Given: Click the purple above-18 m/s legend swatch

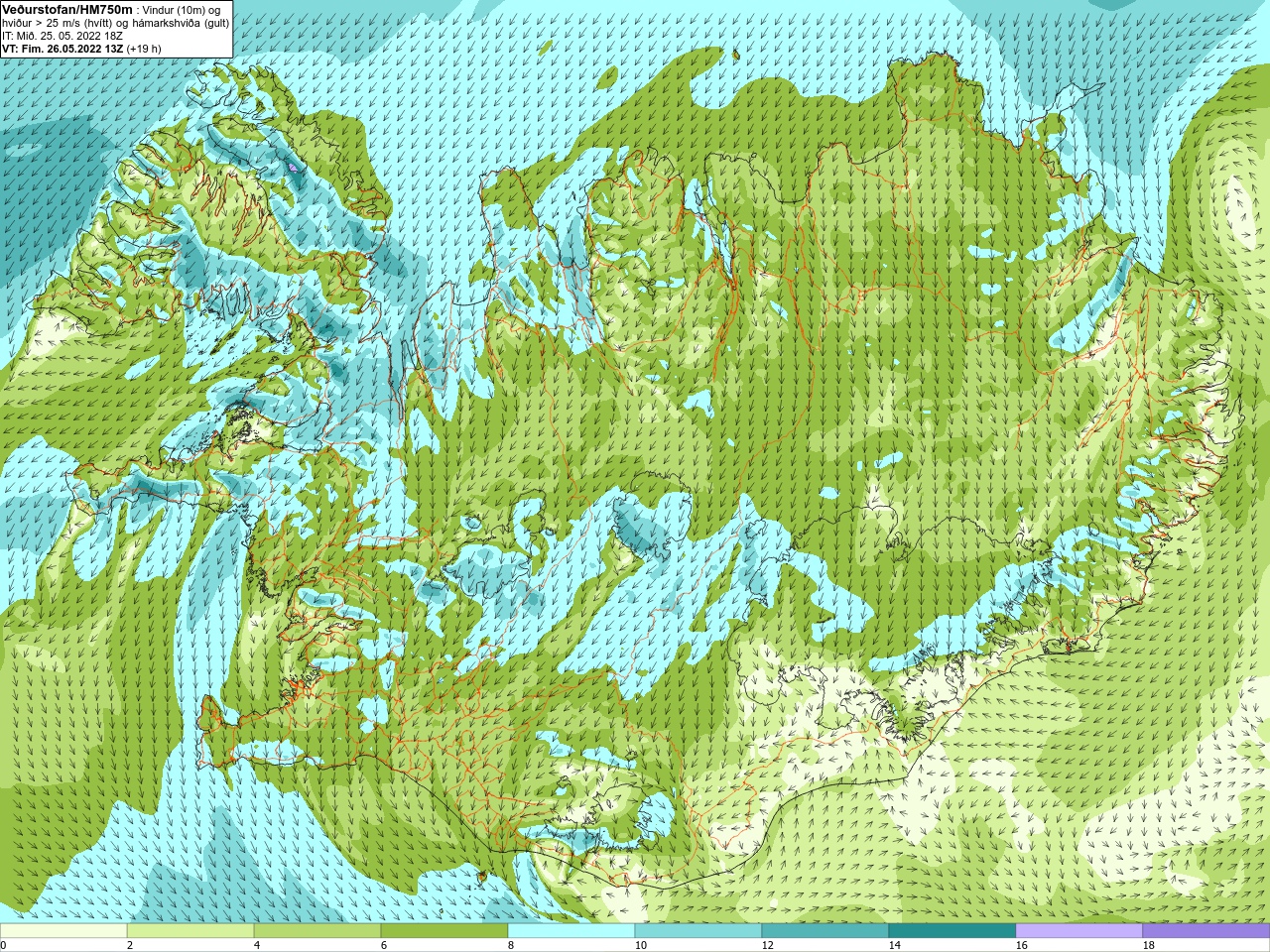Looking at the screenshot, I should point(1206,931).
